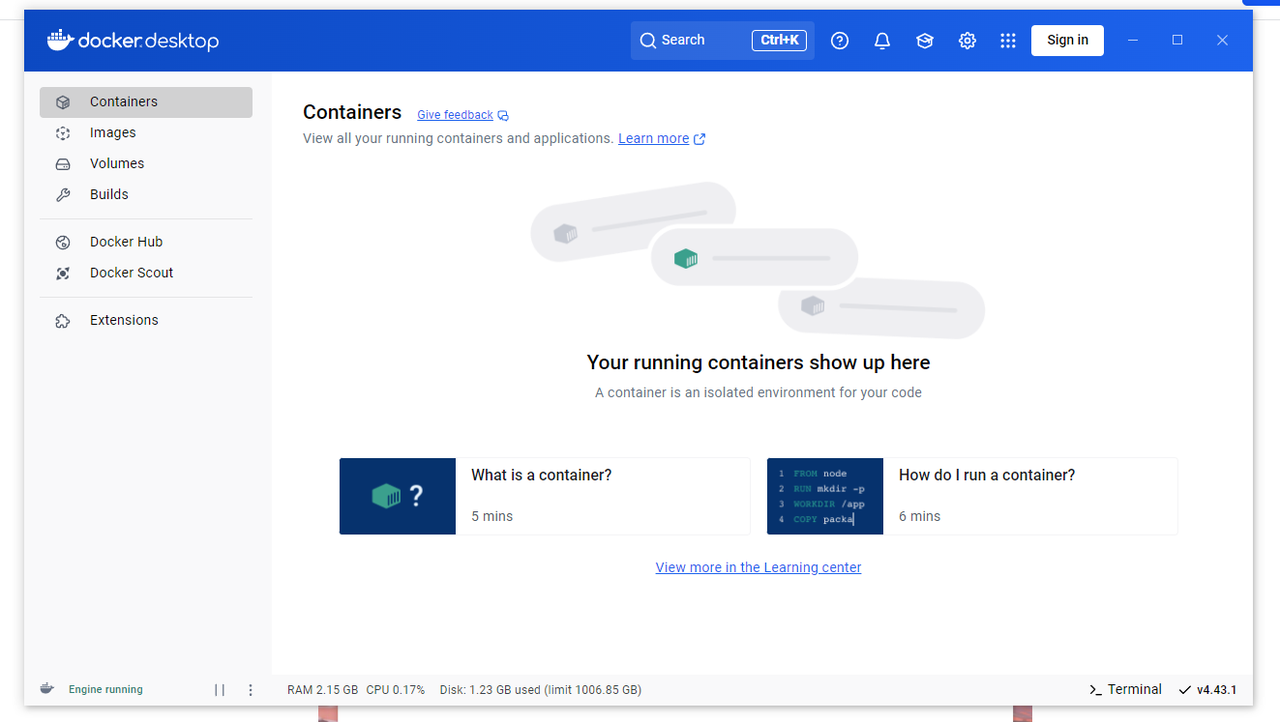Open the apps grid icon

pos(1008,41)
